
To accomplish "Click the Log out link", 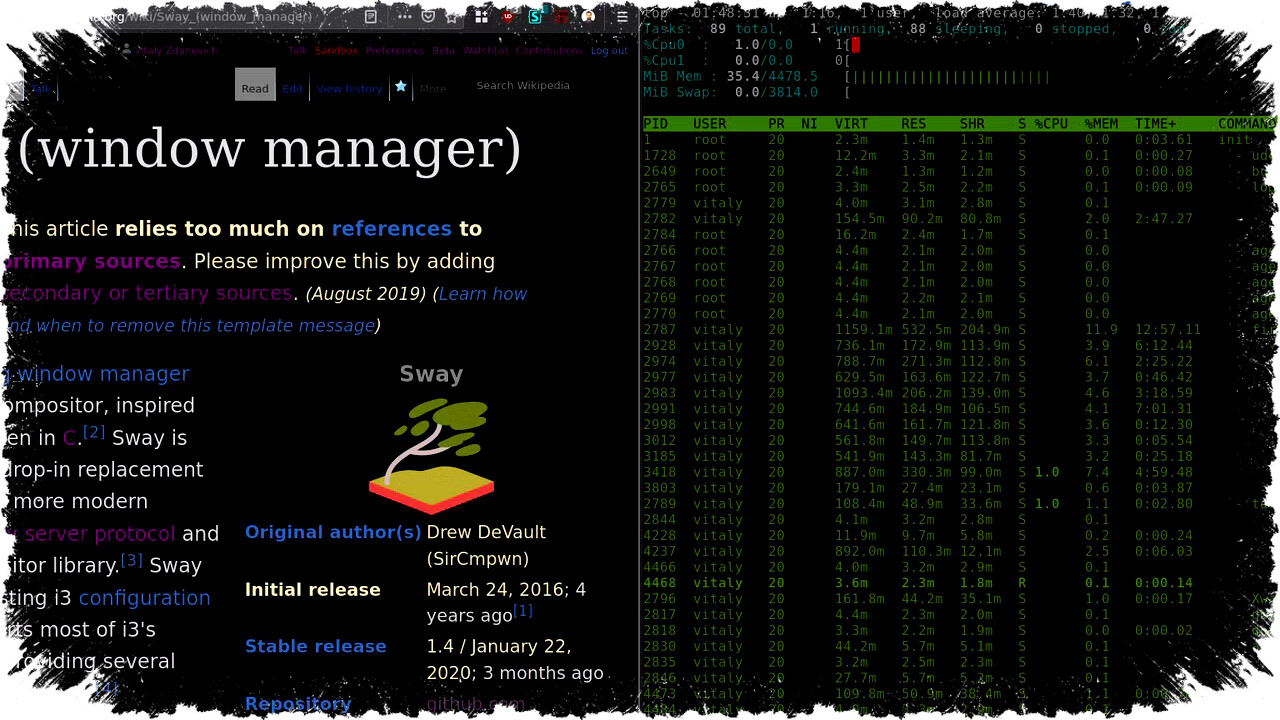I will 609,50.
